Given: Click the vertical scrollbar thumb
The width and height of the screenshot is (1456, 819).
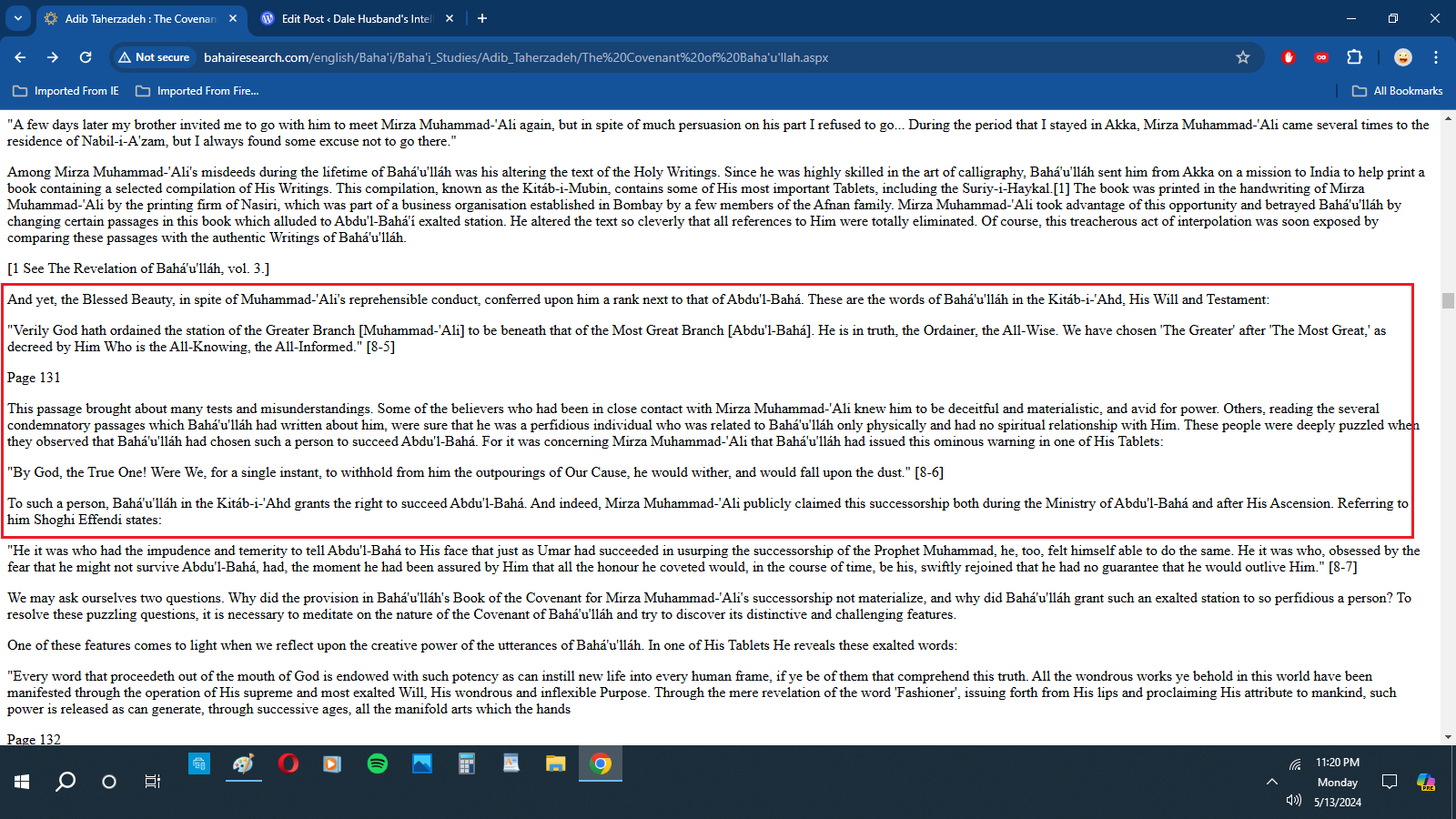Looking at the screenshot, I should coord(1448,300).
